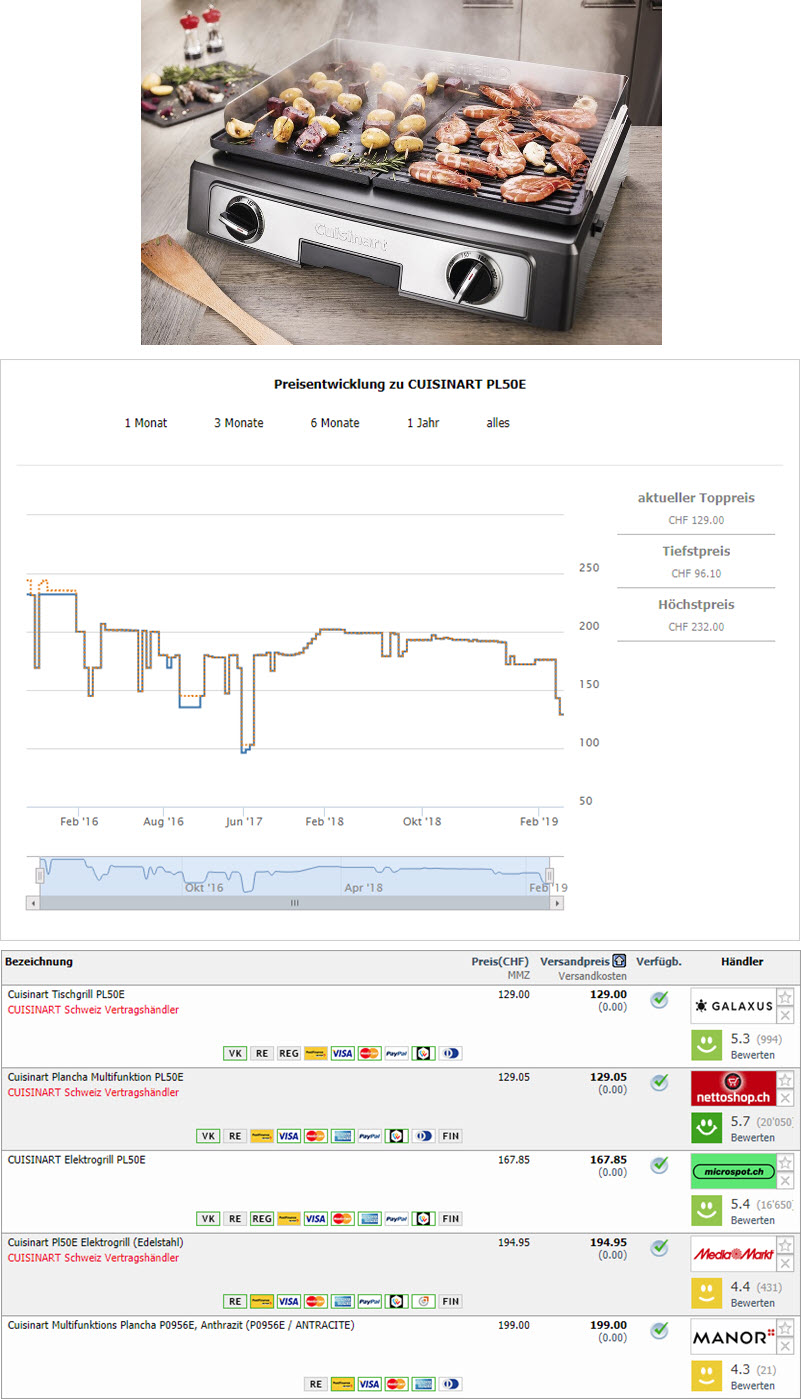Screen dimensions: 801x1399
Task: Open Cuisinart Tischgrill PL50E offer link
Action: click(66, 994)
